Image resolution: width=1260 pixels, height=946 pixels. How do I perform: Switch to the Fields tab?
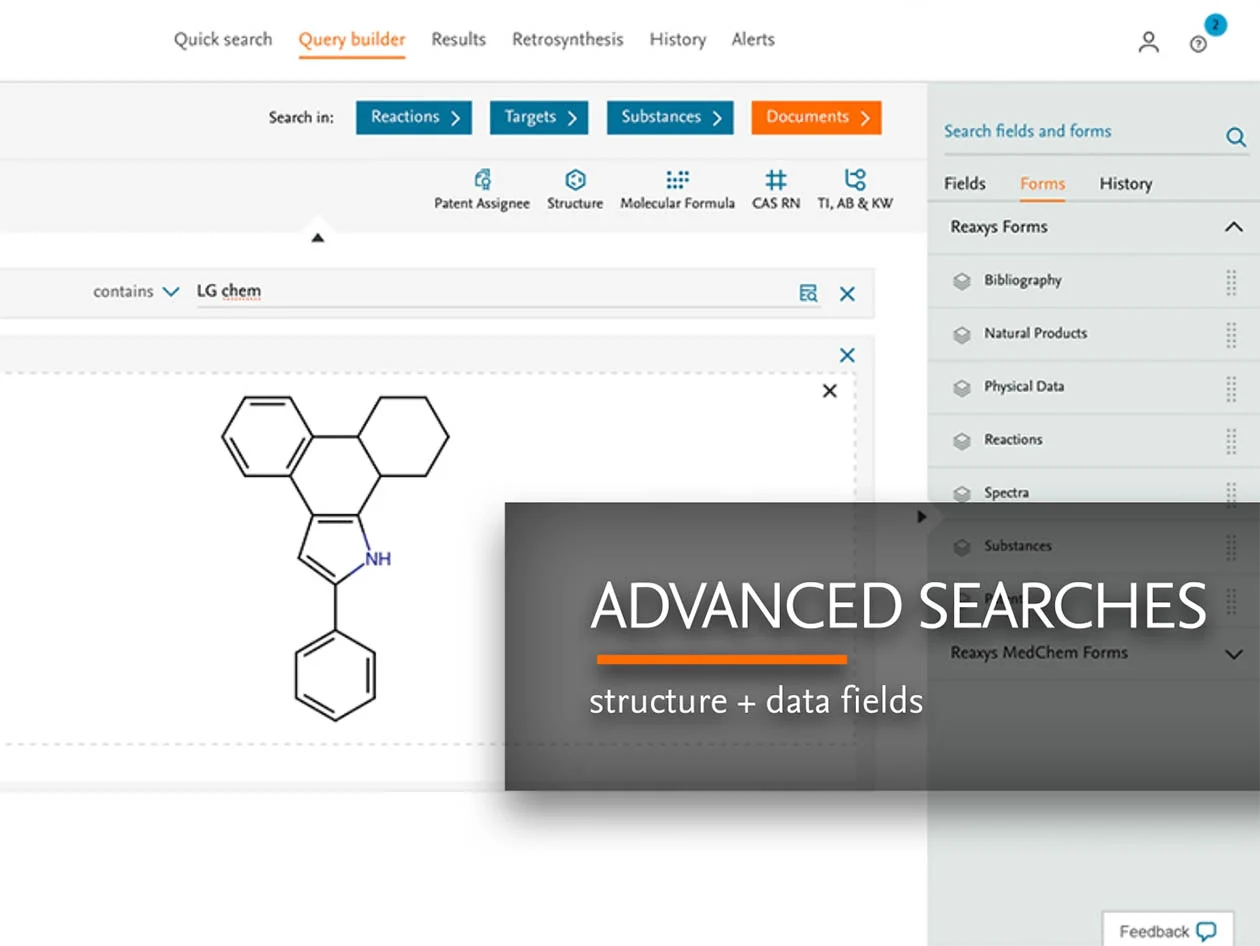[964, 184]
